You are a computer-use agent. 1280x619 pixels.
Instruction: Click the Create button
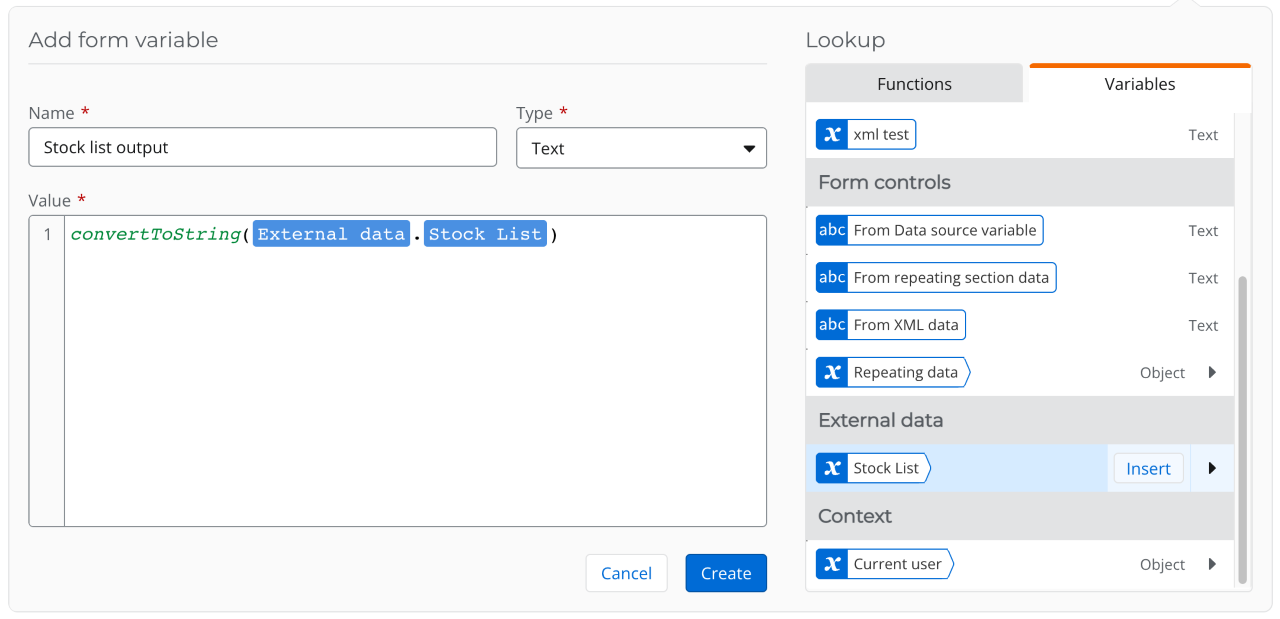(x=726, y=573)
